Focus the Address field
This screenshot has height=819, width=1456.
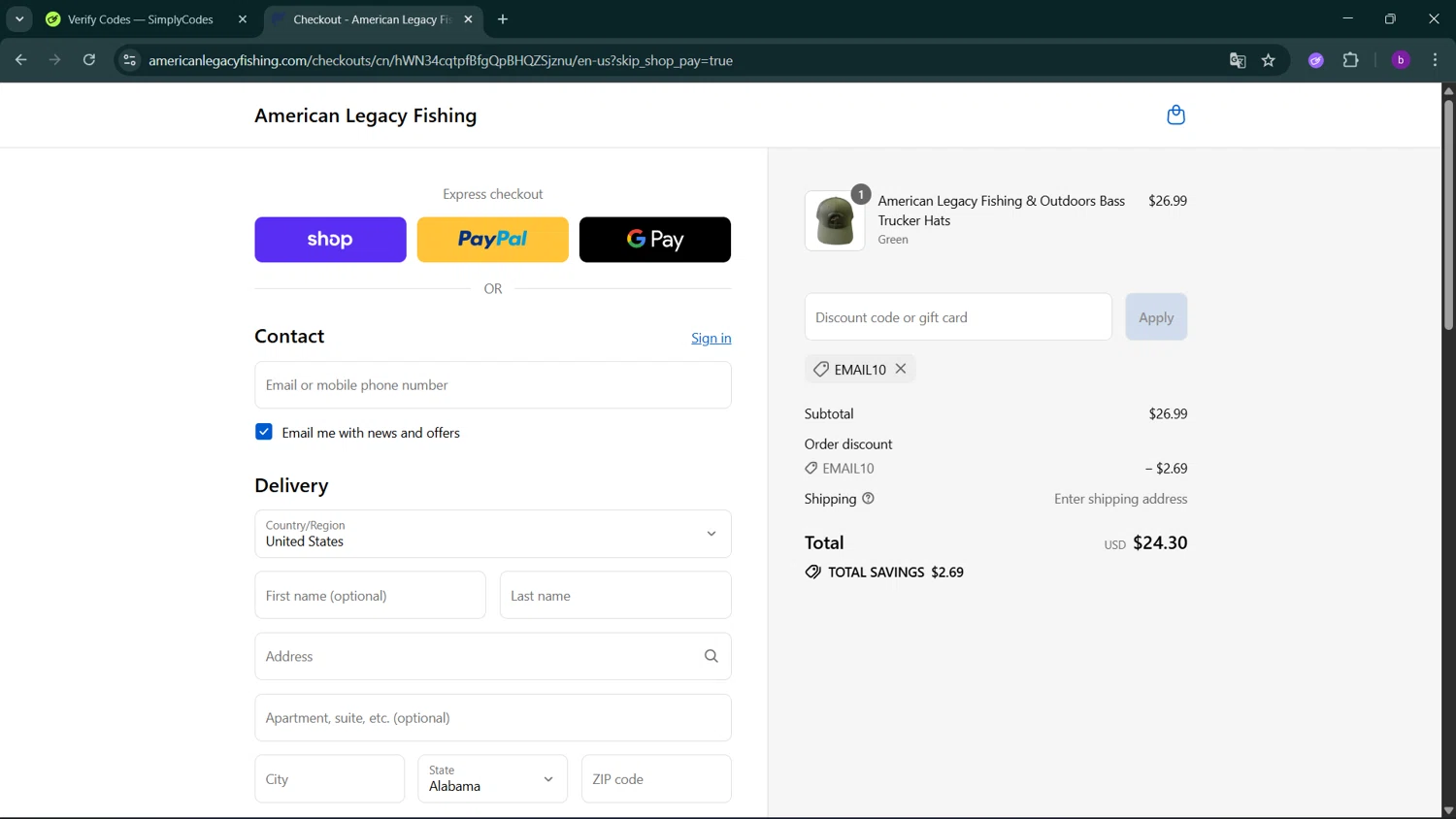[493, 656]
